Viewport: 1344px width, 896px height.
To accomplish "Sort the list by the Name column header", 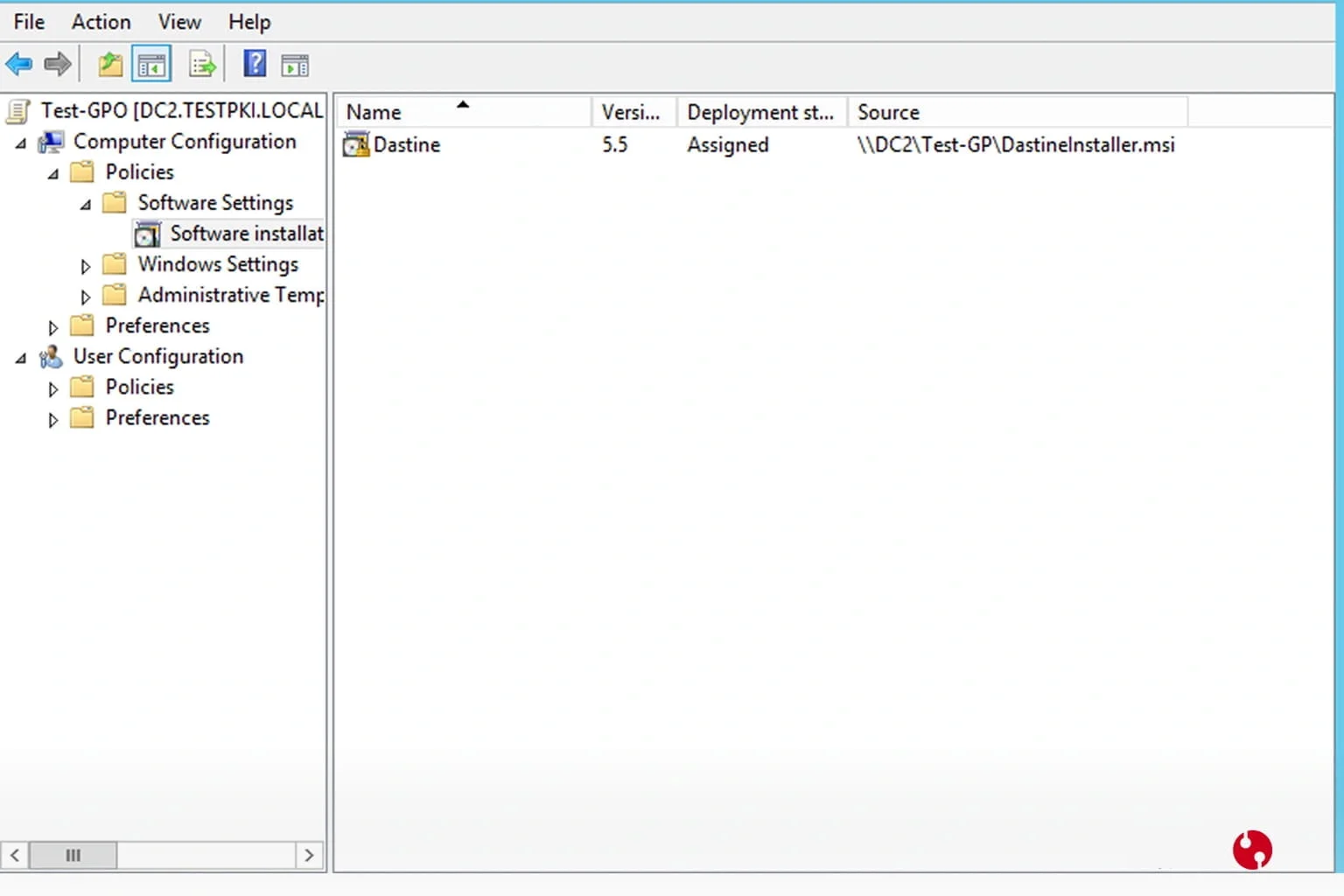I will click(464, 112).
